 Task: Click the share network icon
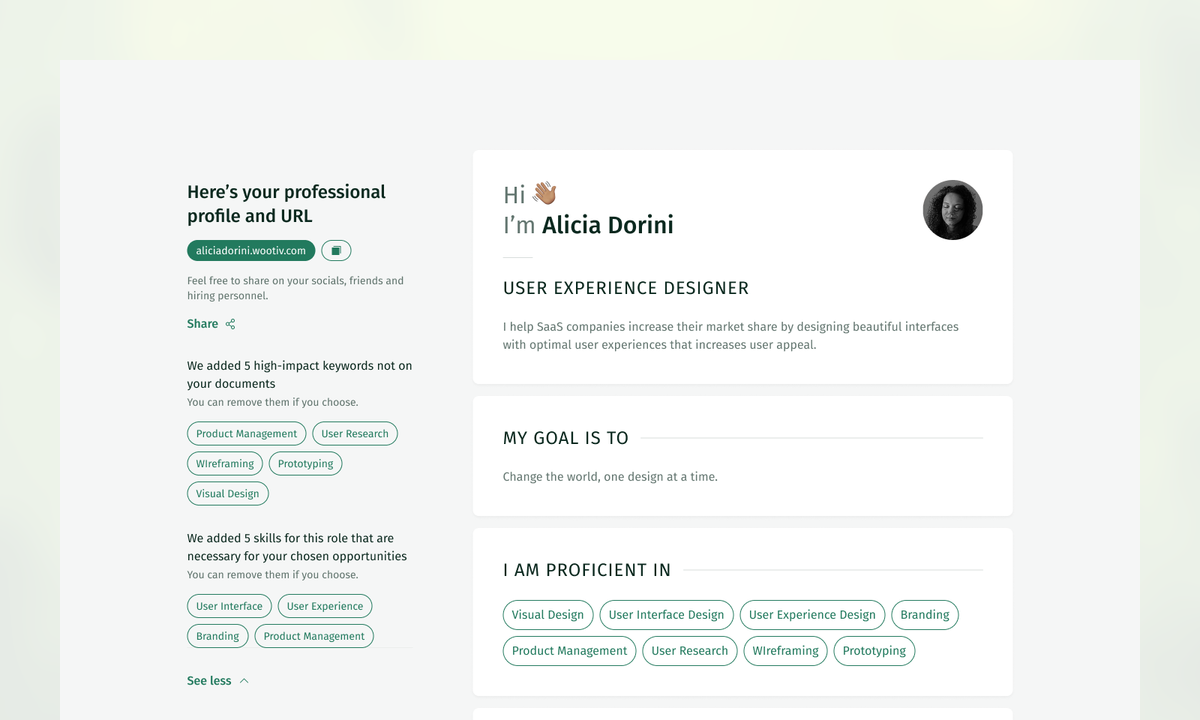[230, 324]
